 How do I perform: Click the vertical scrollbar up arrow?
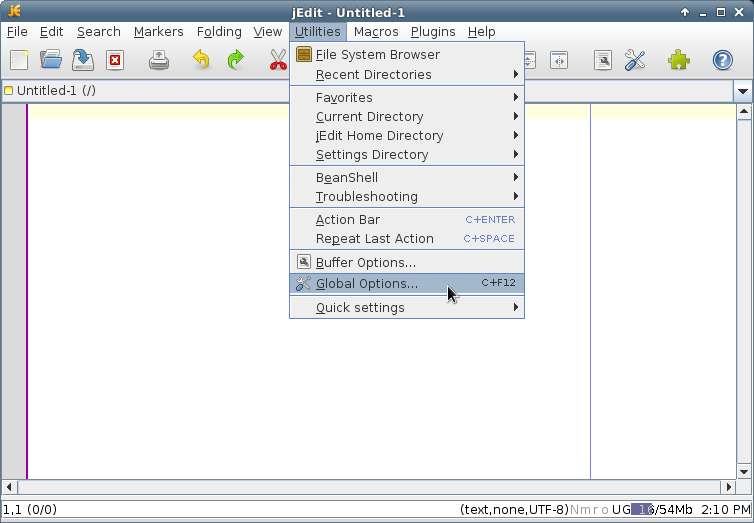click(x=744, y=112)
